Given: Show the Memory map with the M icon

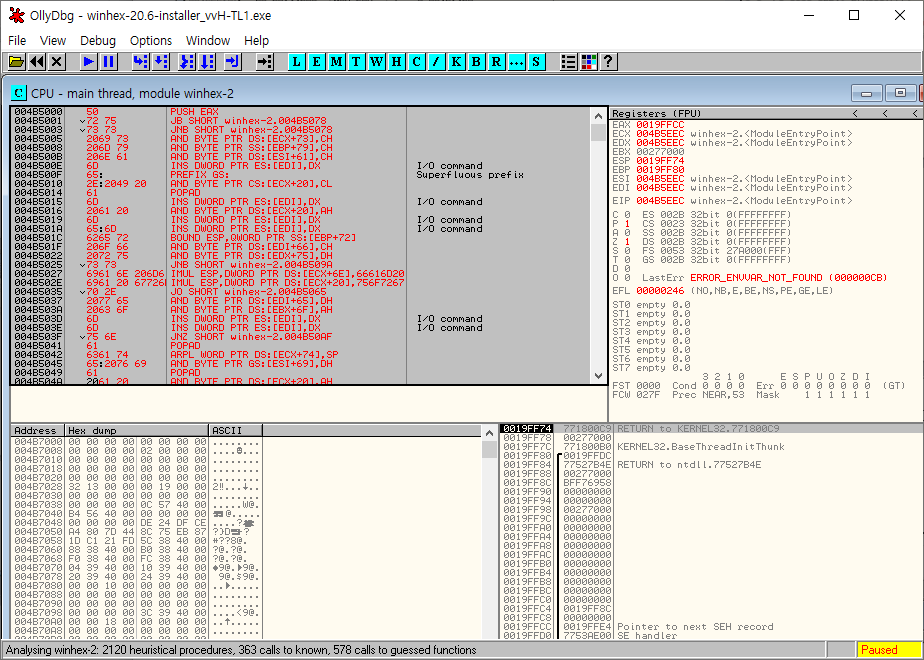Looking at the screenshot, I should point(336,61).
